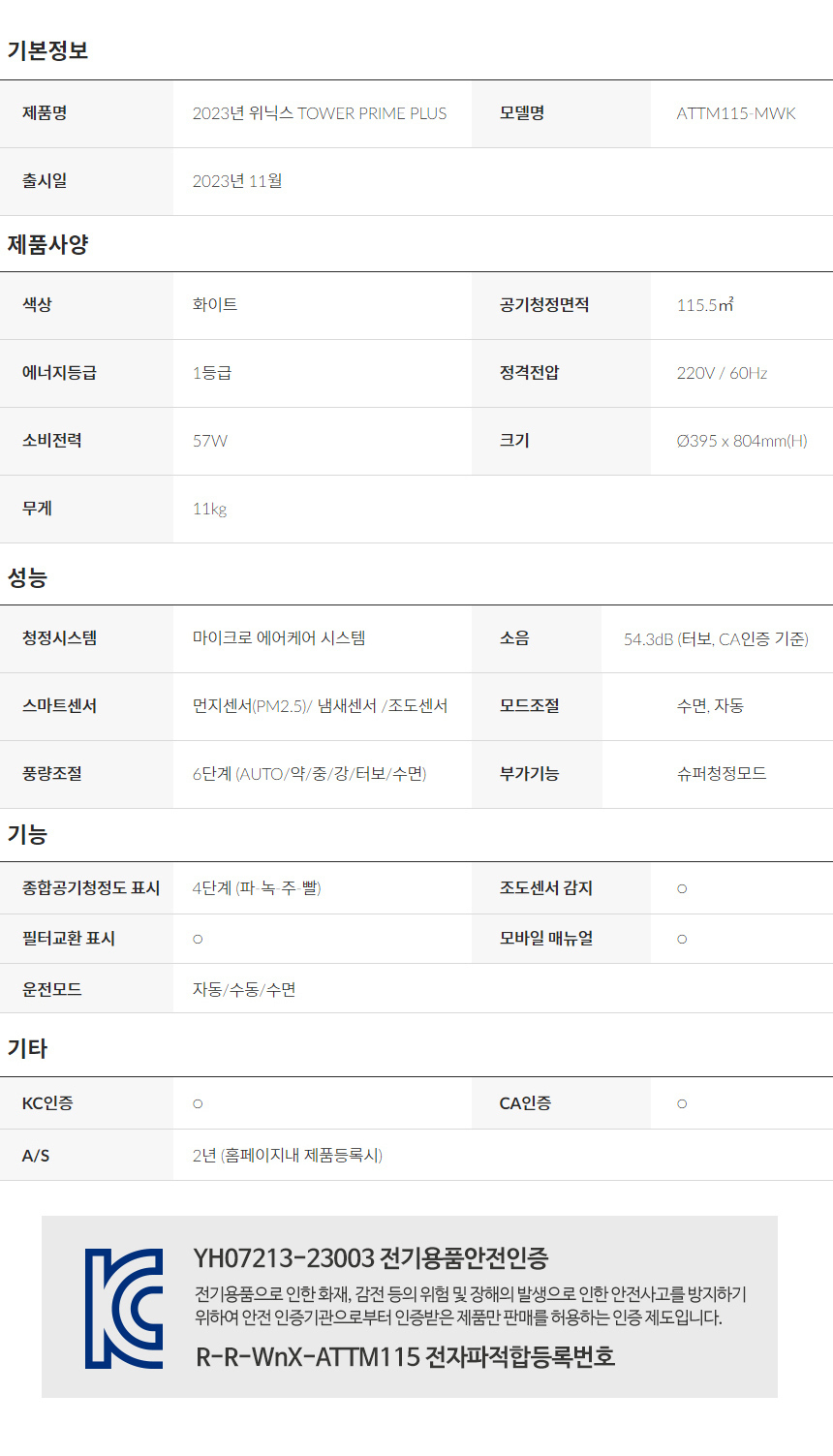Click the 성능 section heading
Screen dimensions: 833x1456
click(27, 578)
